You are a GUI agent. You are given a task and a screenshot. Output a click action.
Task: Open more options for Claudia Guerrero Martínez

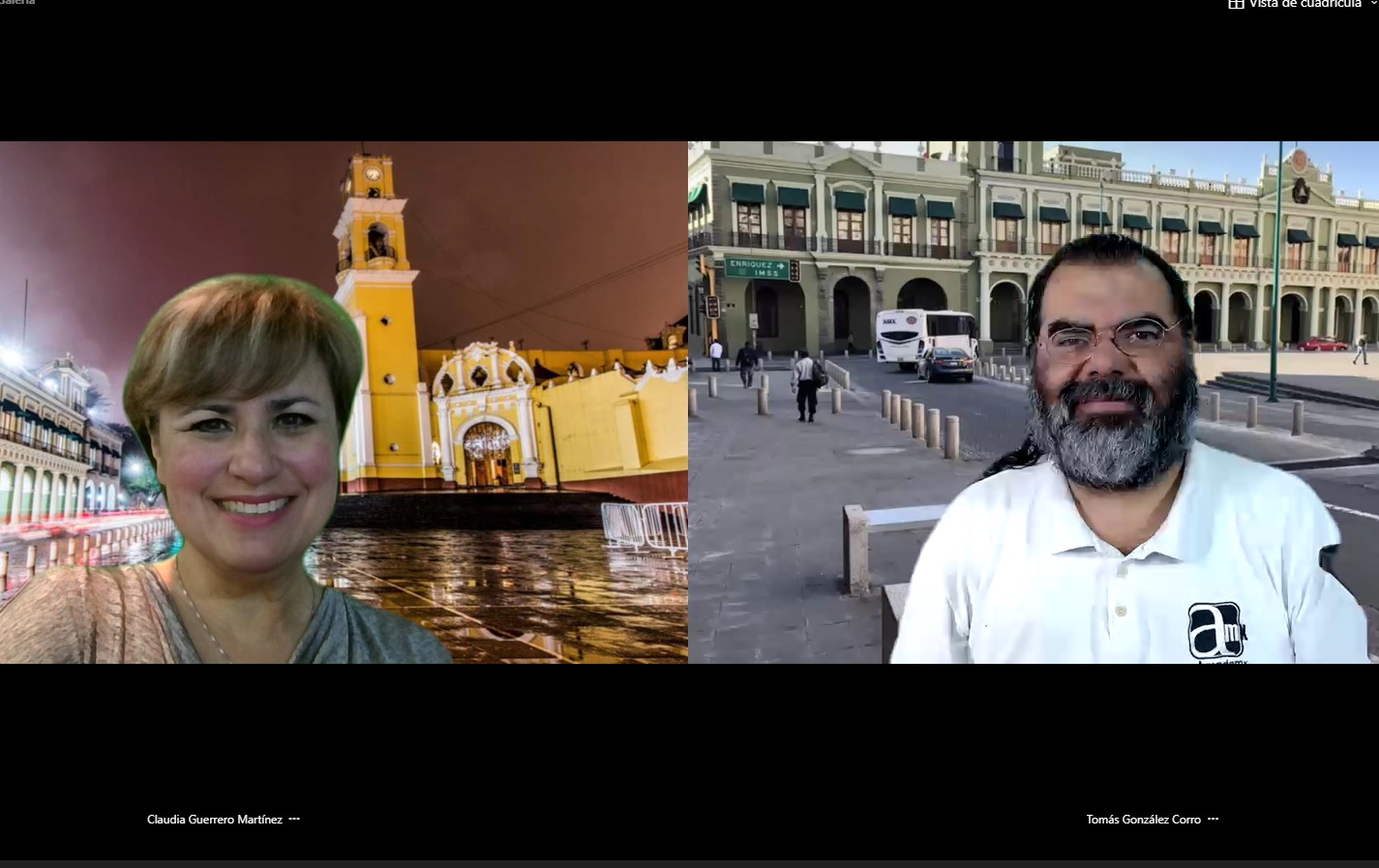[x=294, y=819]
